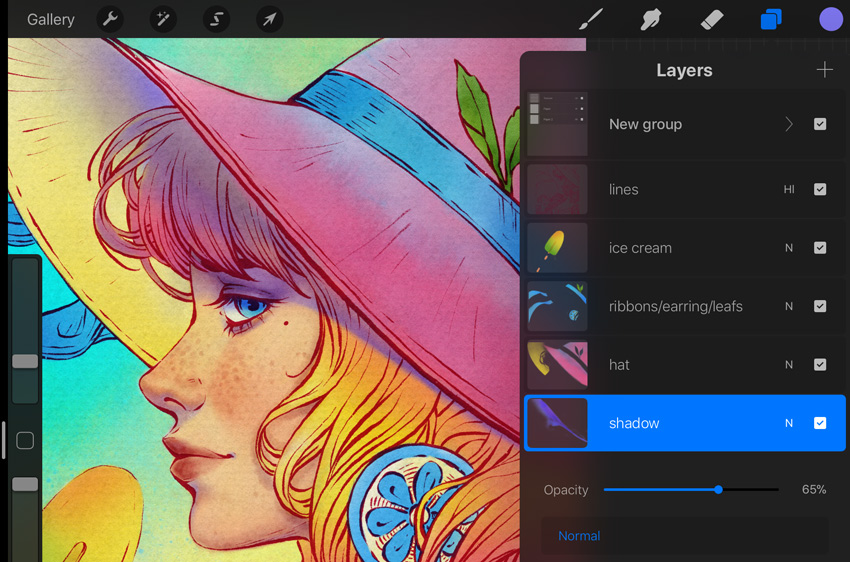Select the Eraser tool

pos(712,20)
